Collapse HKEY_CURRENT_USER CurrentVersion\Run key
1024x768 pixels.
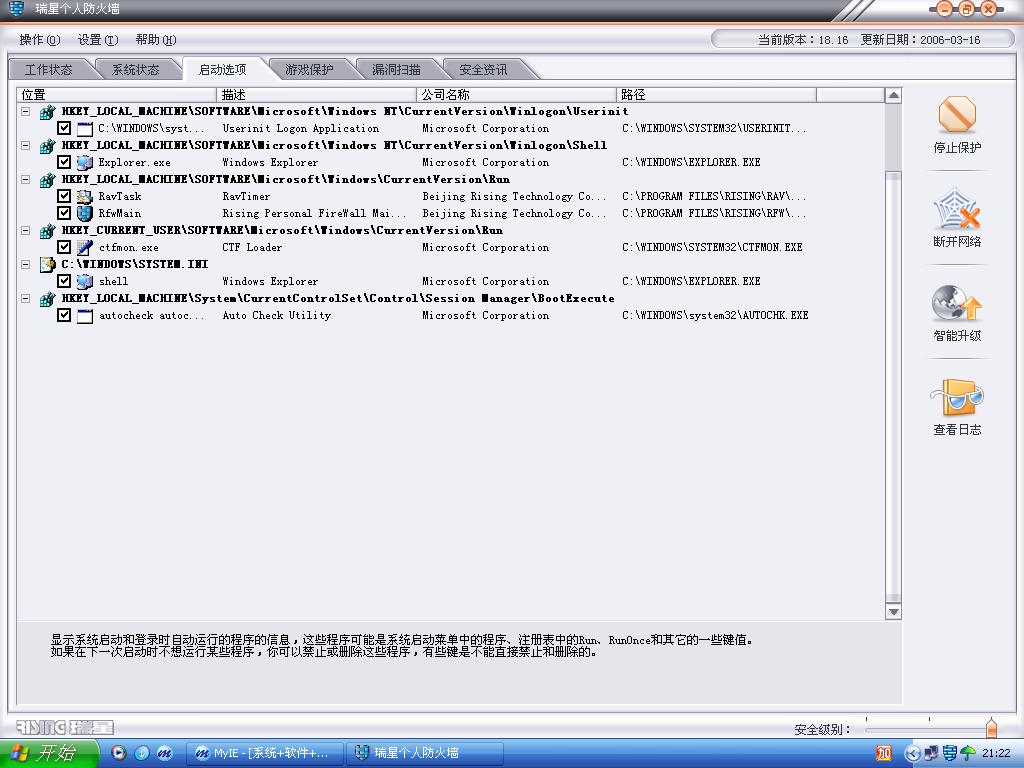(25, 231)
